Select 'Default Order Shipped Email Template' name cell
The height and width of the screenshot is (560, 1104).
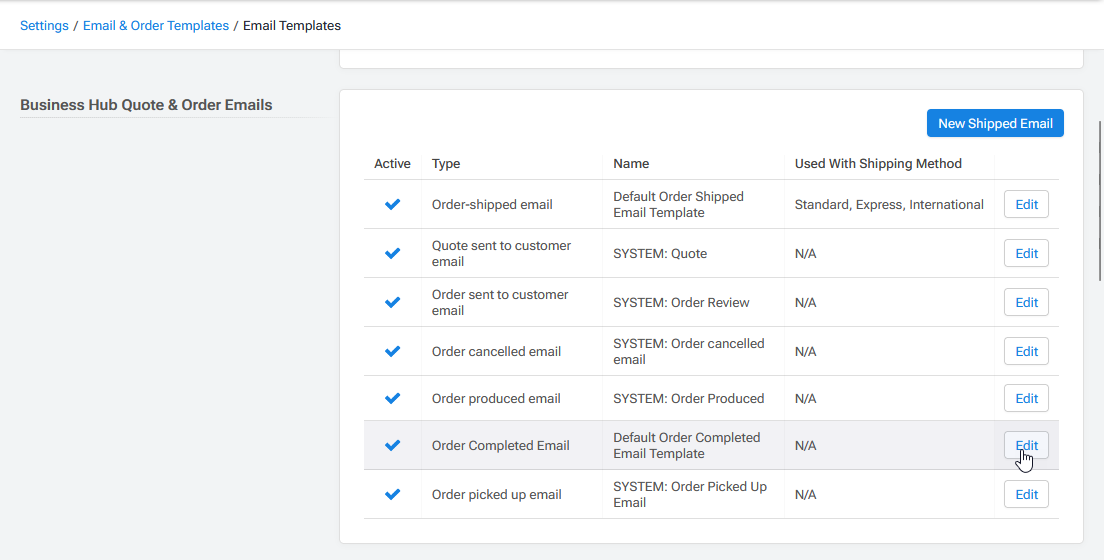coord(693,204)
